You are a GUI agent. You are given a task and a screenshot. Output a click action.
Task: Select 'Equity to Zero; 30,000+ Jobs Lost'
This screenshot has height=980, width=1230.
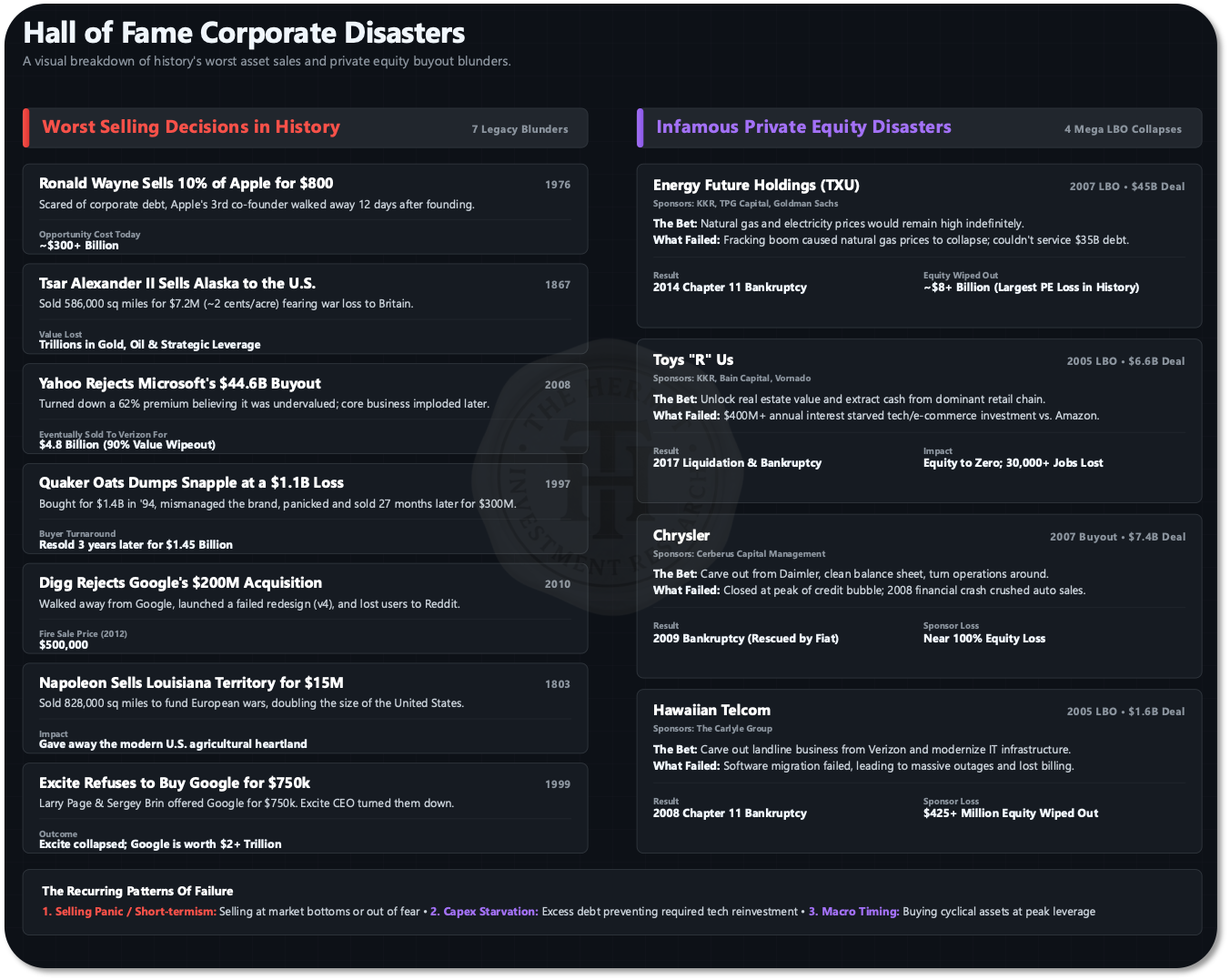point(1013,463)
